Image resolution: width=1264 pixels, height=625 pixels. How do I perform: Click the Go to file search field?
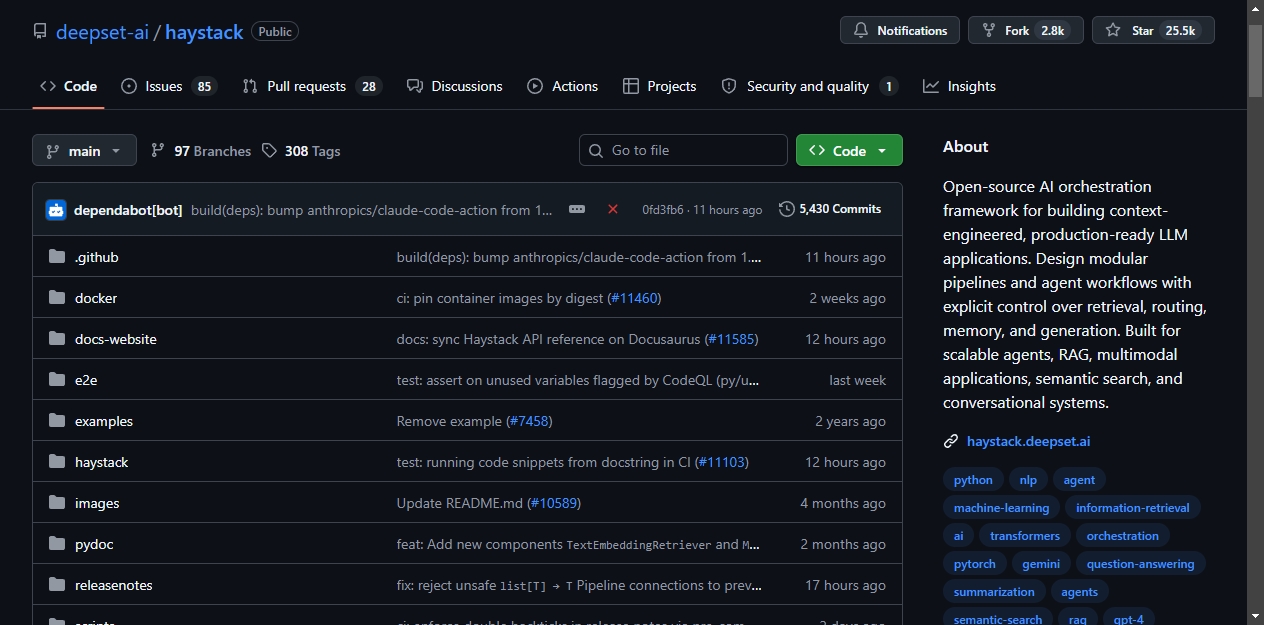pyautogui.click(x=683, y=150)
